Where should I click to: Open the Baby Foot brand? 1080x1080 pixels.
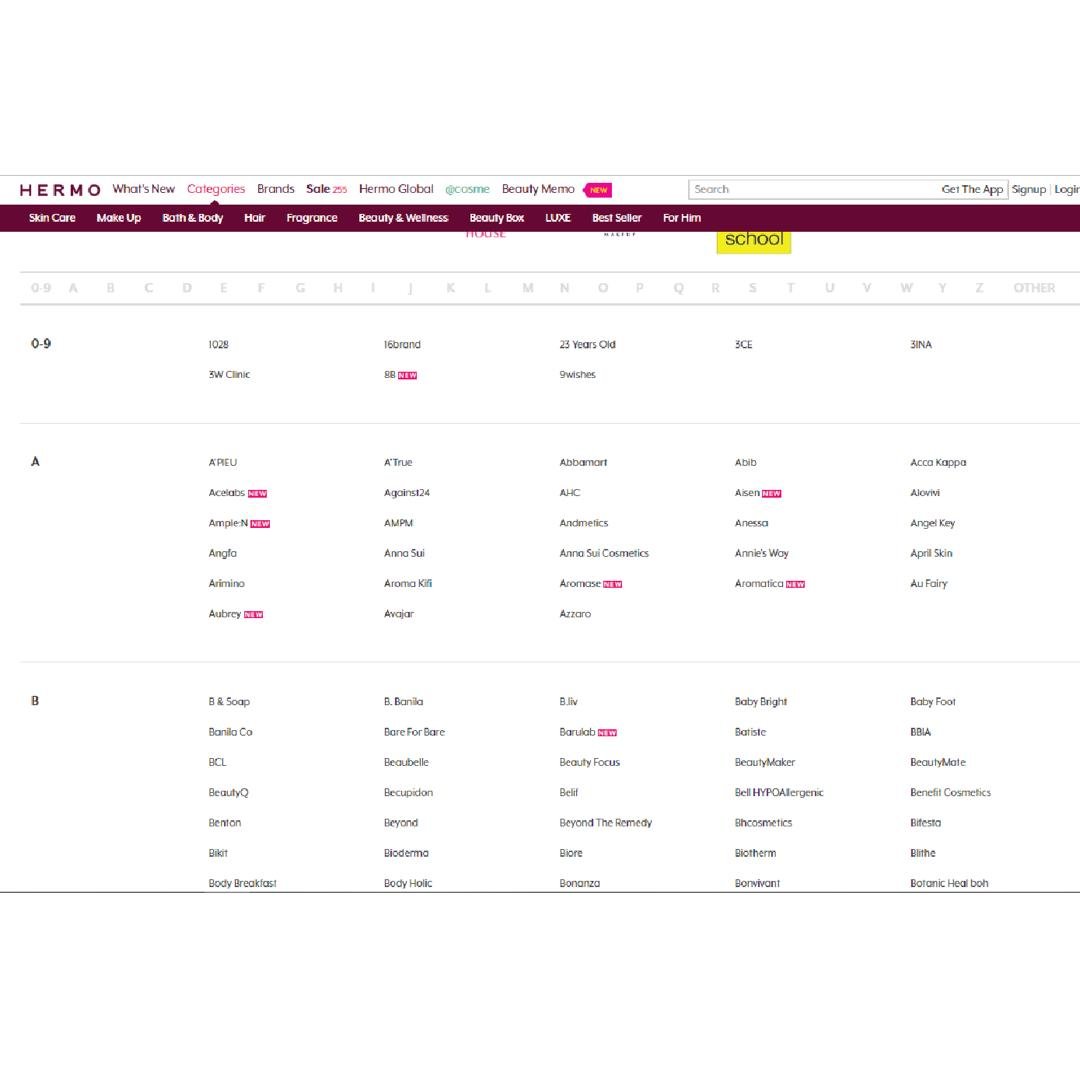tap(933, 702)
